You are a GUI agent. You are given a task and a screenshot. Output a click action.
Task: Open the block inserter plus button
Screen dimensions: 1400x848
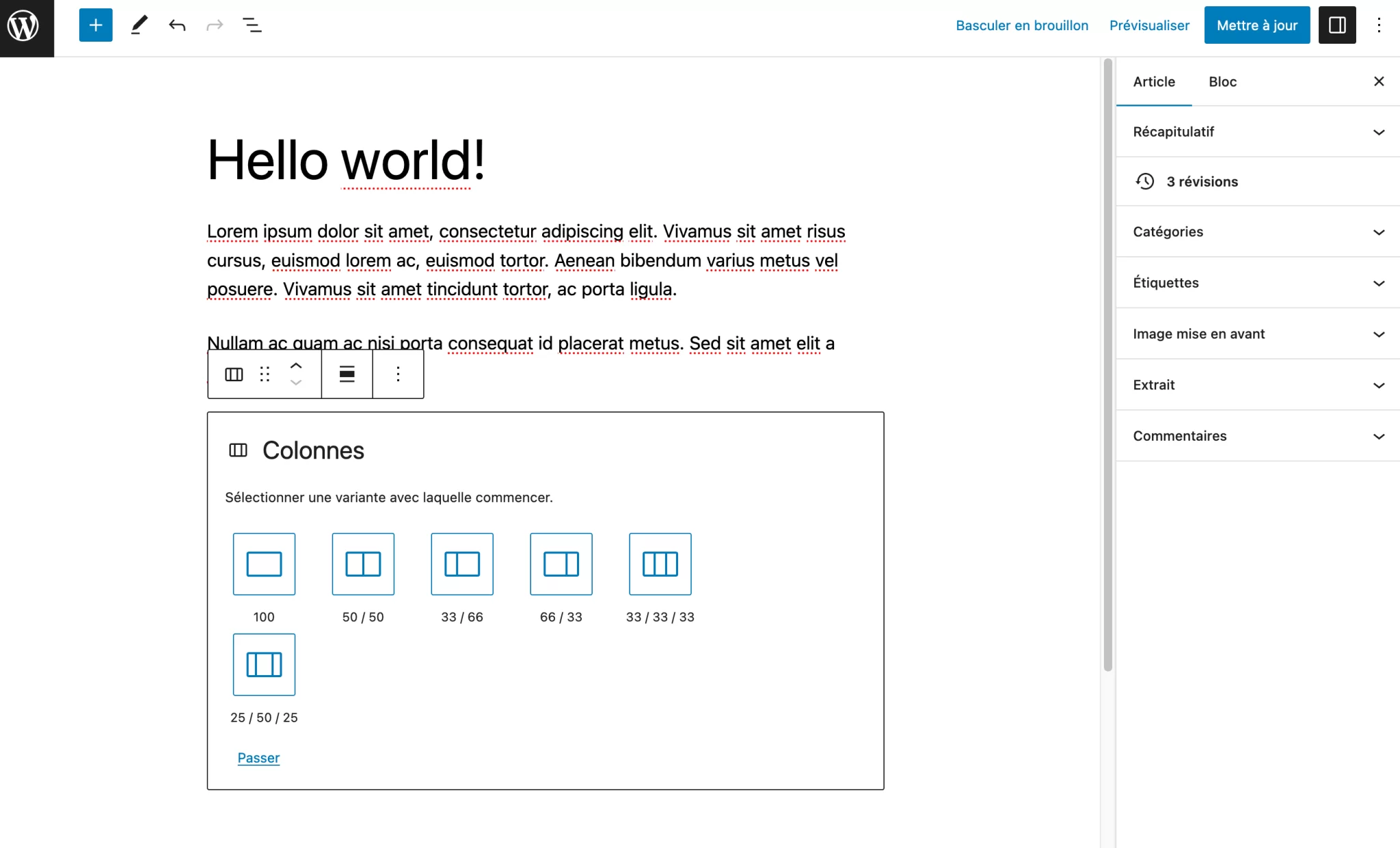pos(96,25)
